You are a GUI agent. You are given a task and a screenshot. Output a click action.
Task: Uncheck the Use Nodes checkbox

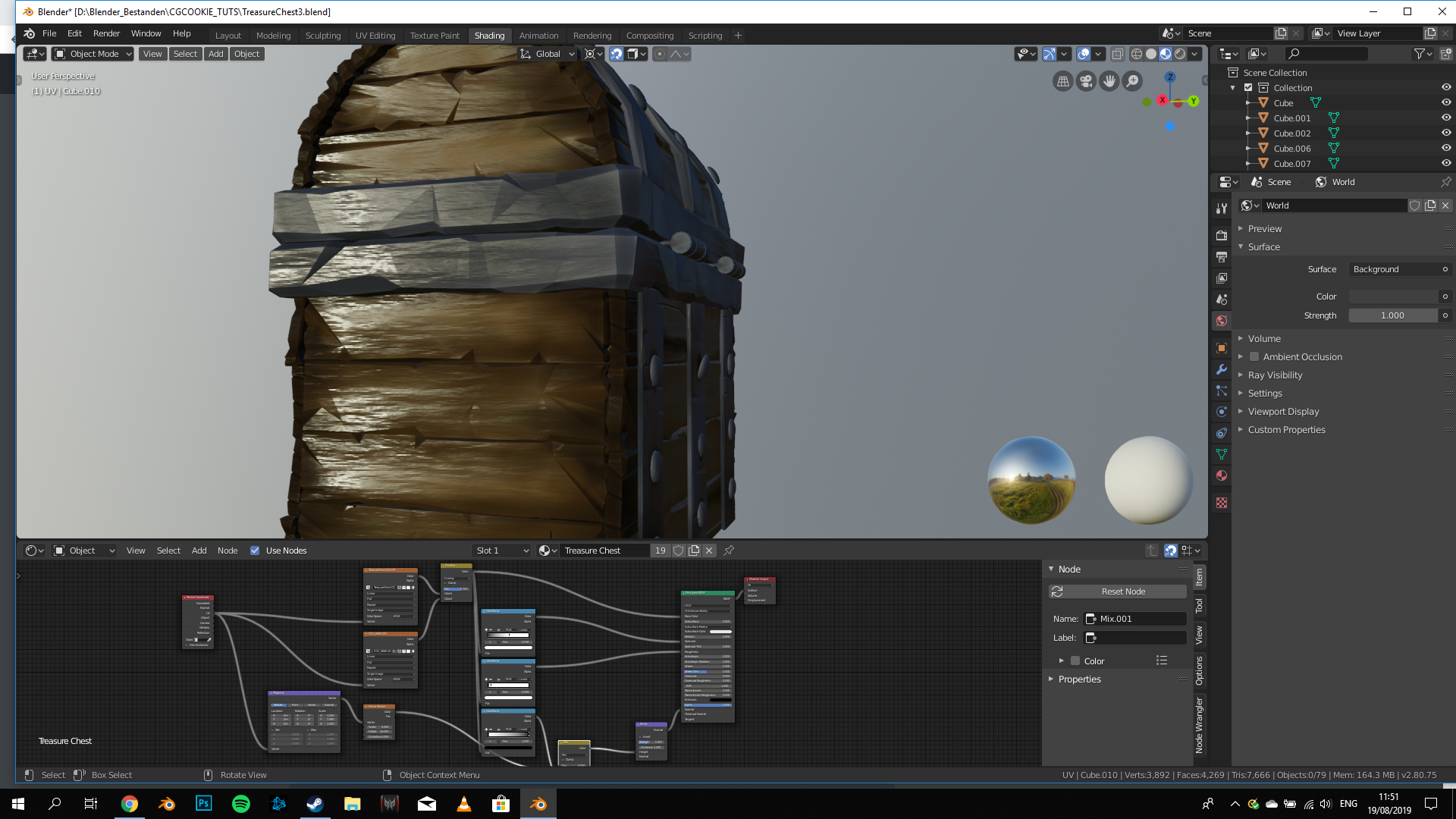[255, 551]
